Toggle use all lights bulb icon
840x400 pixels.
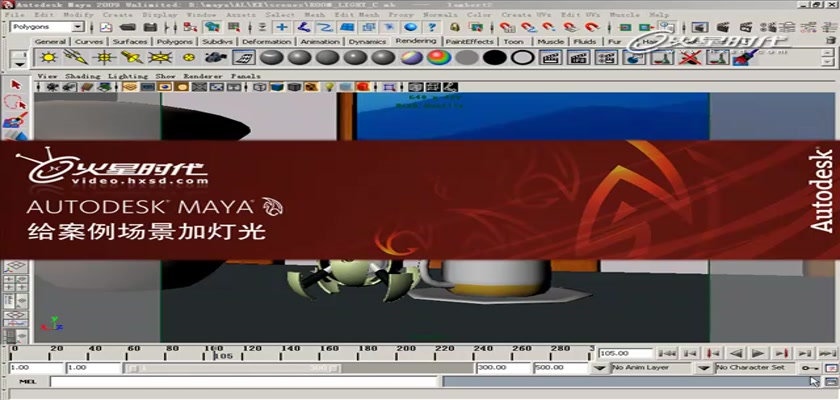[x=329, y=87]
